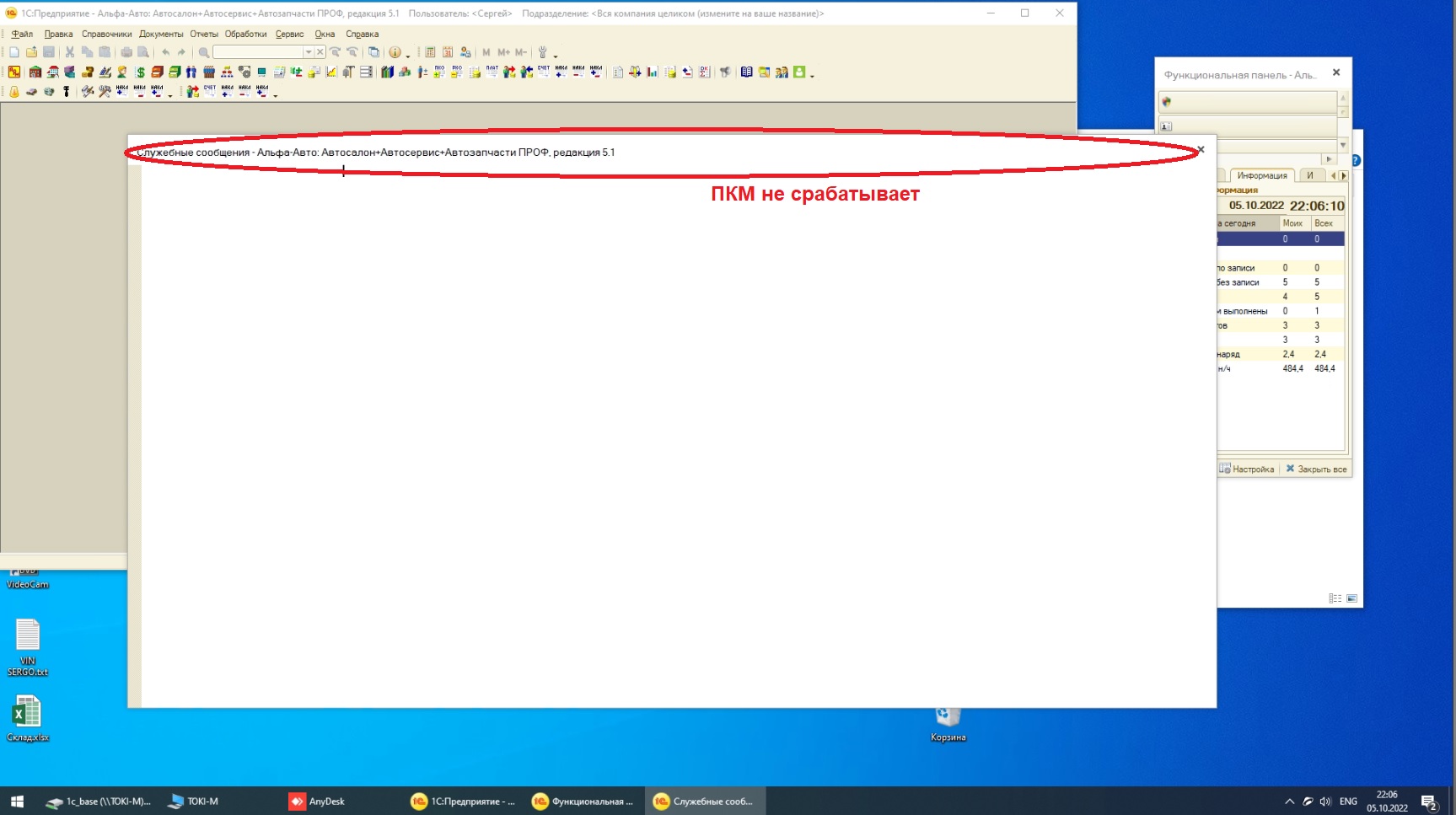Click inside the toolbar search input field
The image size is (1456, 815).
tap(257, 52)
